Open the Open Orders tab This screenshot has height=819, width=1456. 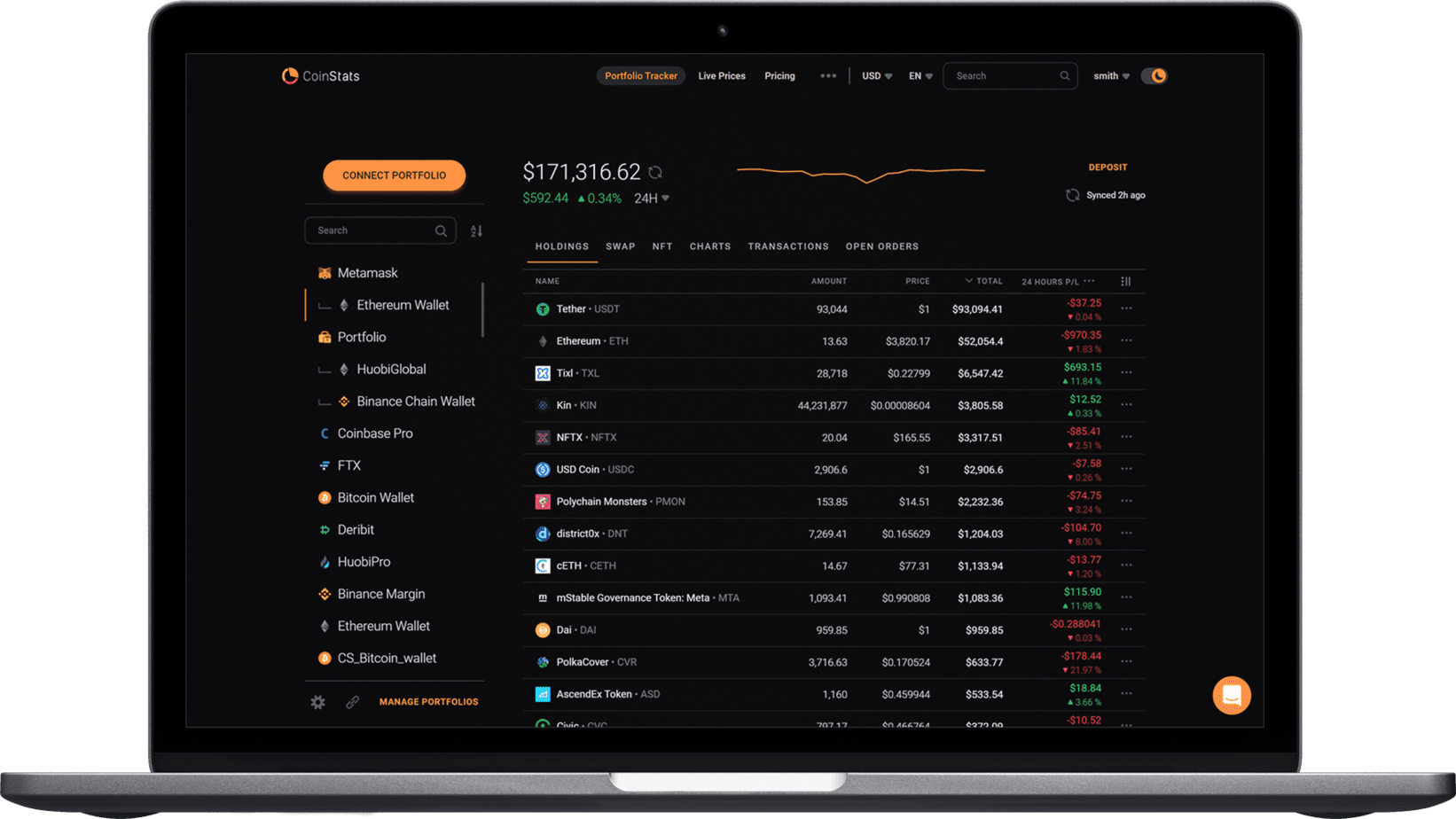882,246
